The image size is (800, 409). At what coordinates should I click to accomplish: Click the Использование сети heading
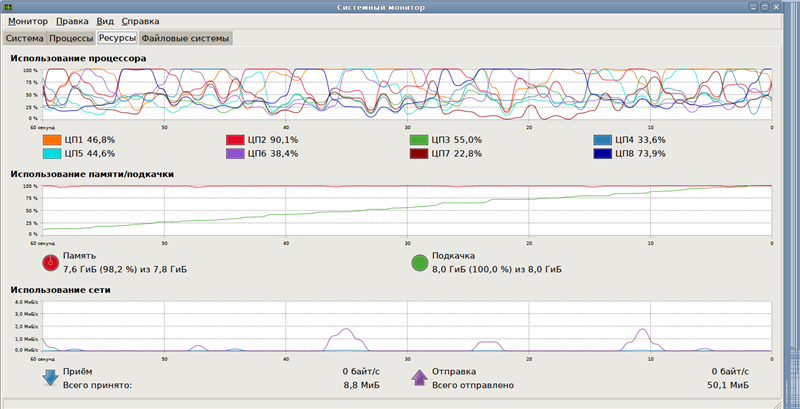click(x=61, y=290)
